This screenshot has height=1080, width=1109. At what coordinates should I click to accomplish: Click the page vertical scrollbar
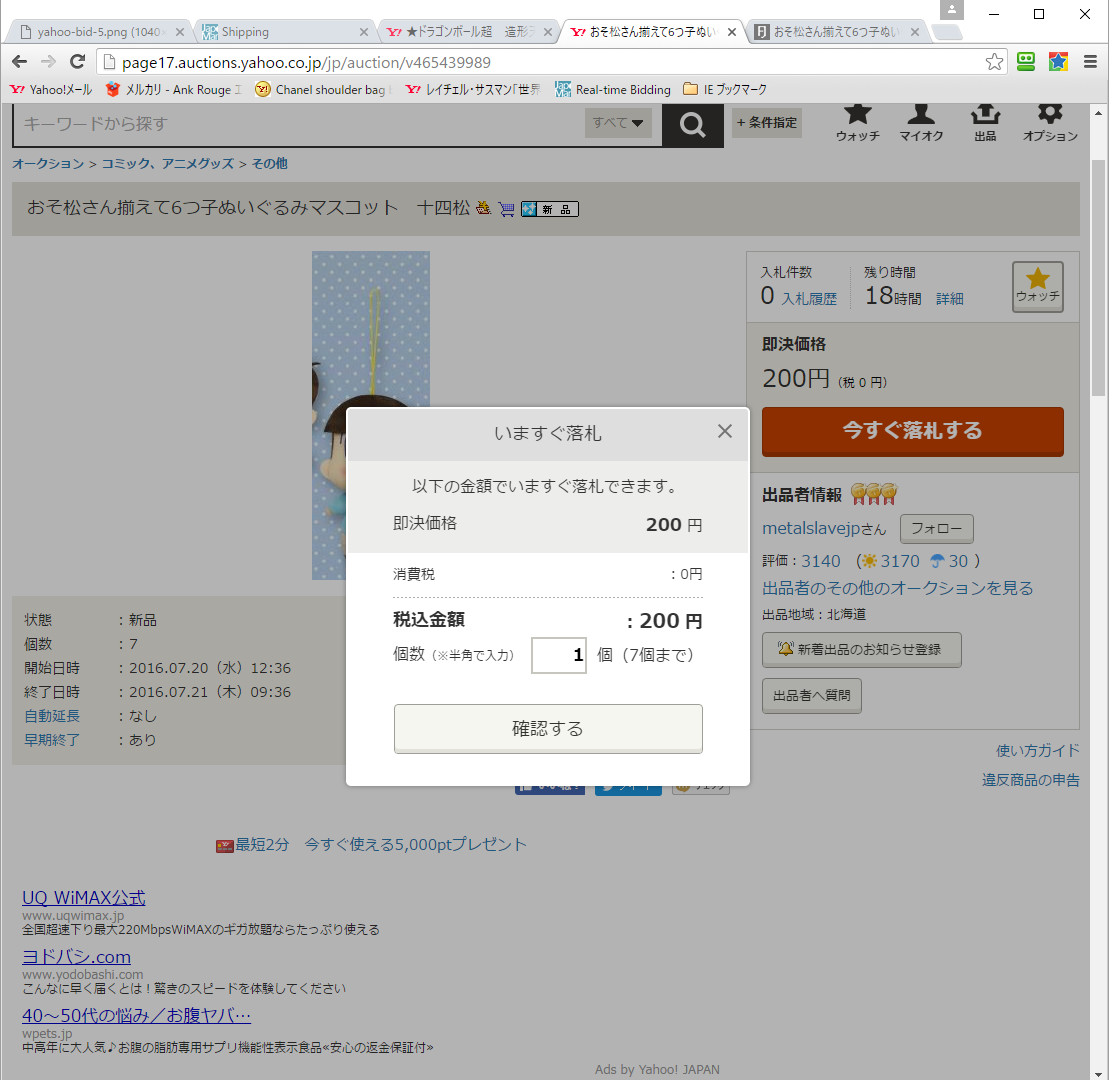[1098, 277]
